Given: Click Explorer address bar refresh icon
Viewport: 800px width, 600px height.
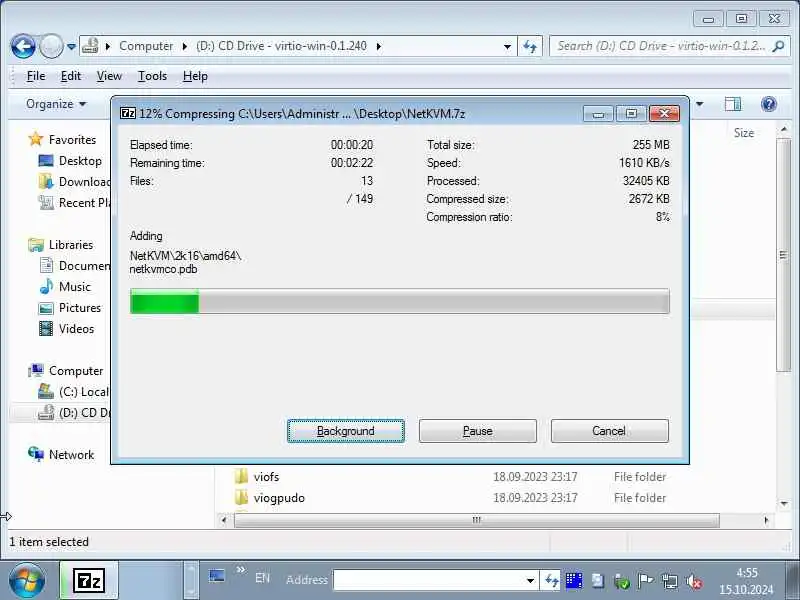Looking at the screenshot, I should [x=530, y=46].
